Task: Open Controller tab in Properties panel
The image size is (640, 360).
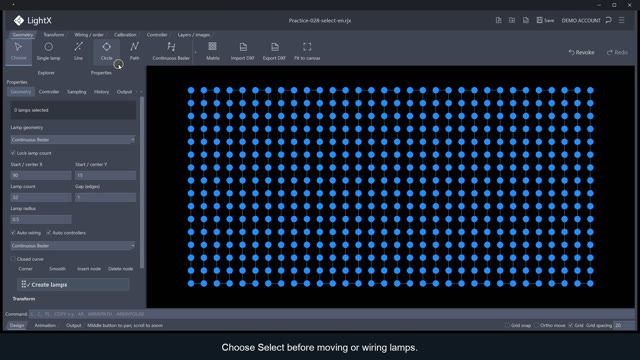Action: 49,92
